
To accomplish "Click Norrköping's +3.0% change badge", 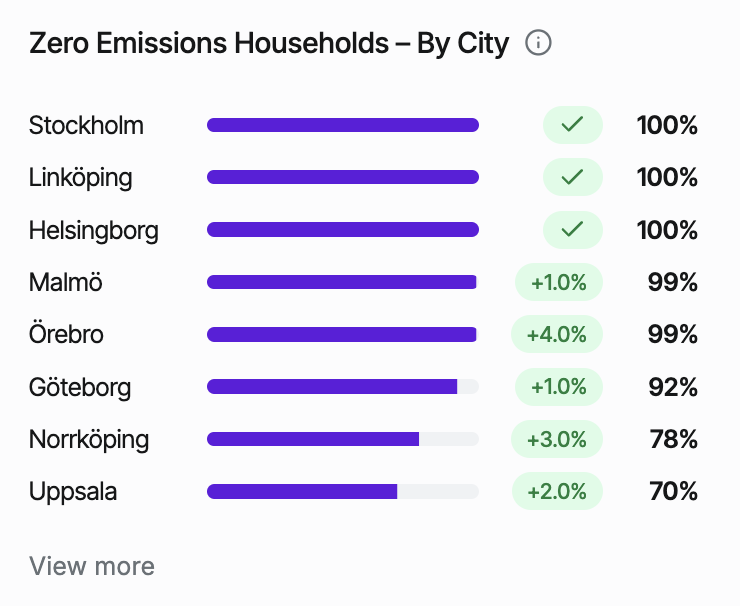I will pos(557,439).
